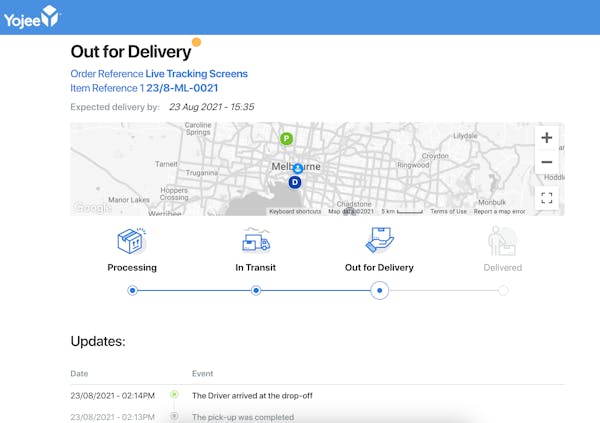This screenshot has height=423, width=600.
Task: Click the Date column header
Action: click(79, 374)
